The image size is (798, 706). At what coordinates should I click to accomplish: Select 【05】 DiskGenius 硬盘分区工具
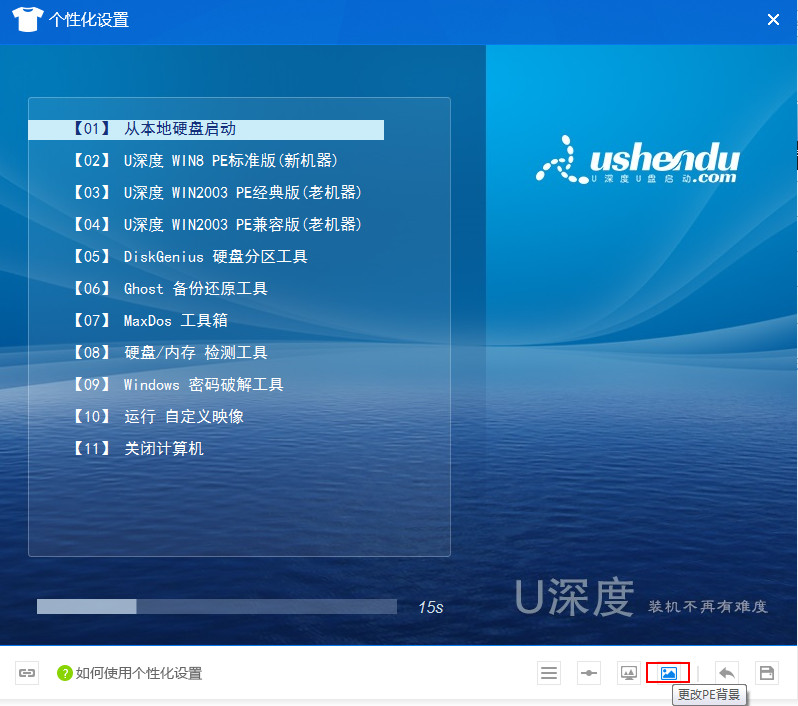coord(190,257)
